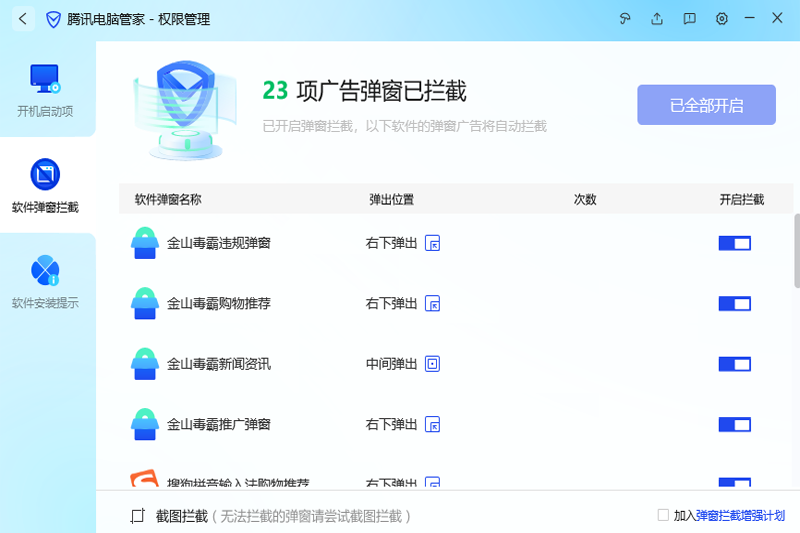Screen dimensions: 800x533
Task: Close the 权限管理 window
Action: click(x=777, y=18)
